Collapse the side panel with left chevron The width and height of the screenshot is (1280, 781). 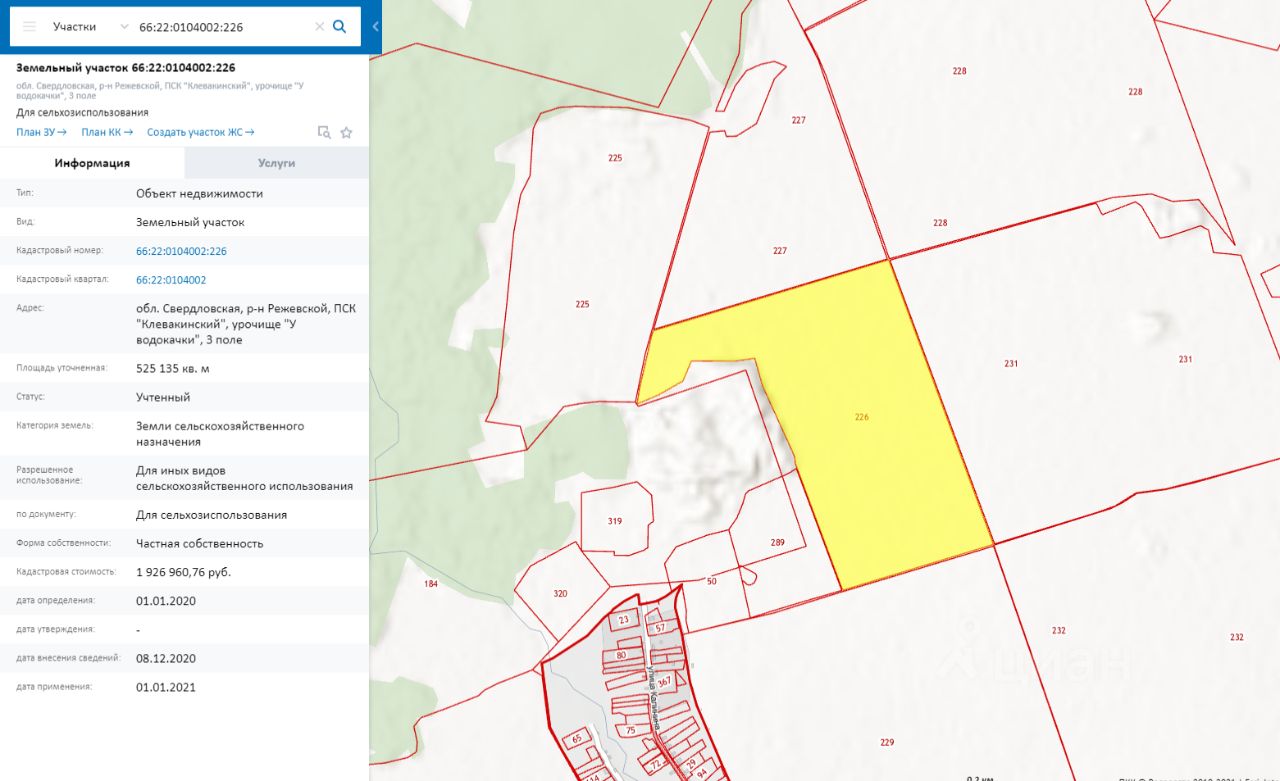(x=375, y=27)
